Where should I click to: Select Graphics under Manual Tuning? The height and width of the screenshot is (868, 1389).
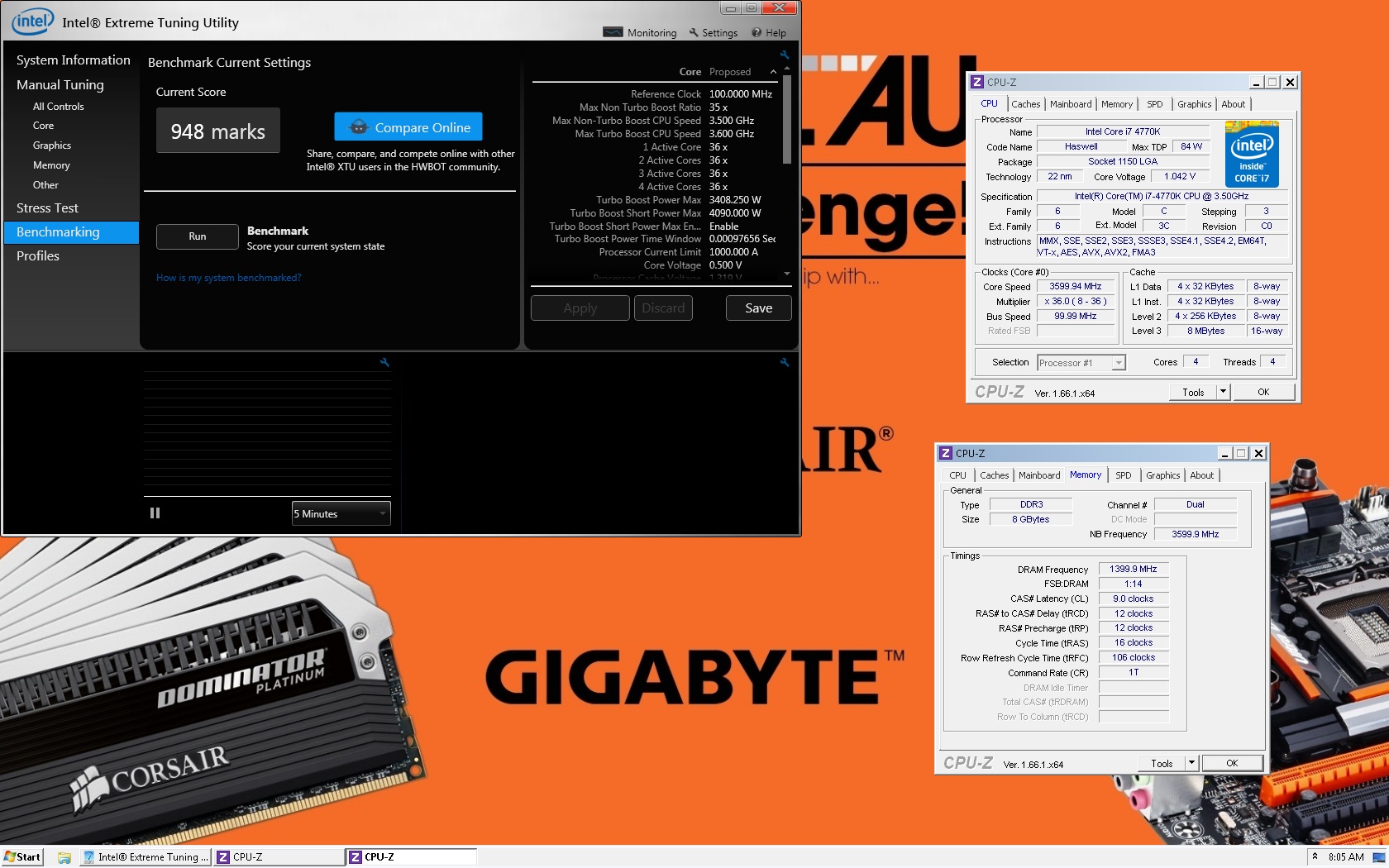click(51, 145)
